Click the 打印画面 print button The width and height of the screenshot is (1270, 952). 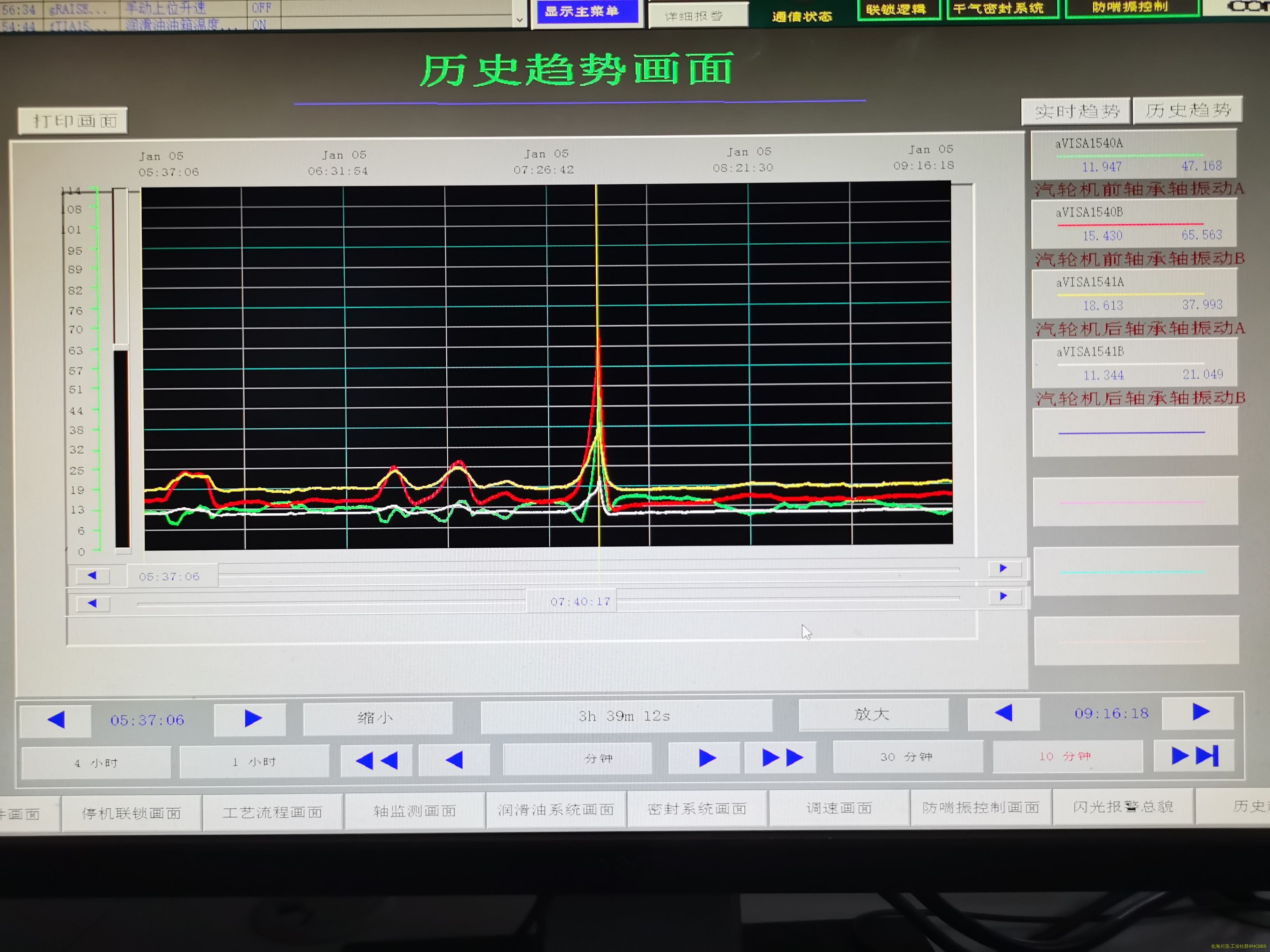click(x=73, y=121)
